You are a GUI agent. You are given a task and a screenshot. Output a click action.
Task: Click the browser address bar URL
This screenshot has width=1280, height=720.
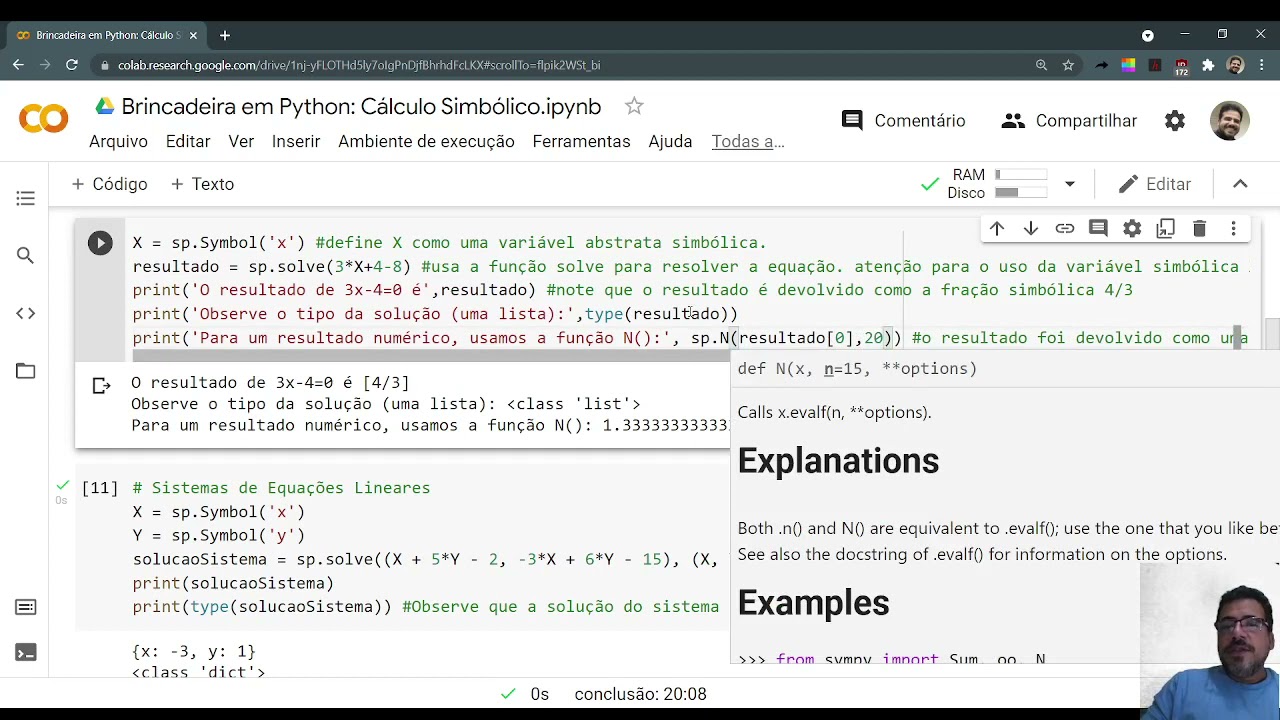point(359,65)
